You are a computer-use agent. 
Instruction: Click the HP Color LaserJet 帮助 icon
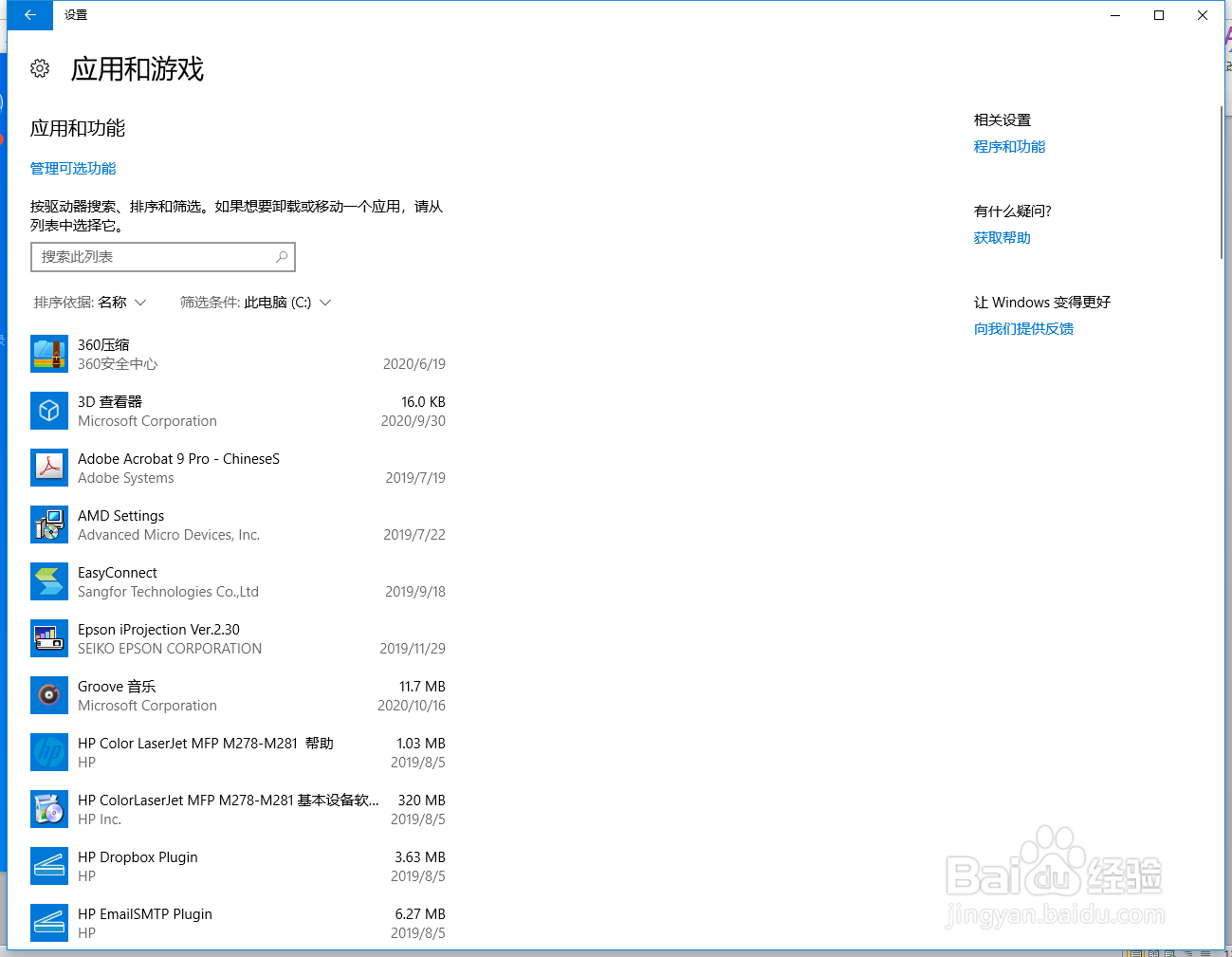pyautogui.click(x=49, y=752)
